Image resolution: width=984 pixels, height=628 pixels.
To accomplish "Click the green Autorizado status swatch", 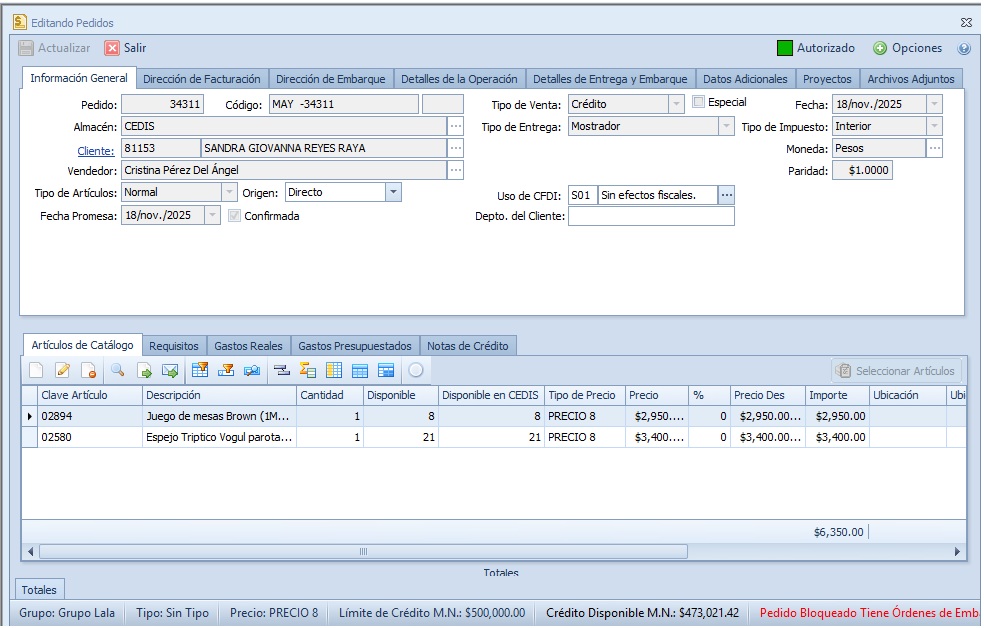I will coord(785,48).
